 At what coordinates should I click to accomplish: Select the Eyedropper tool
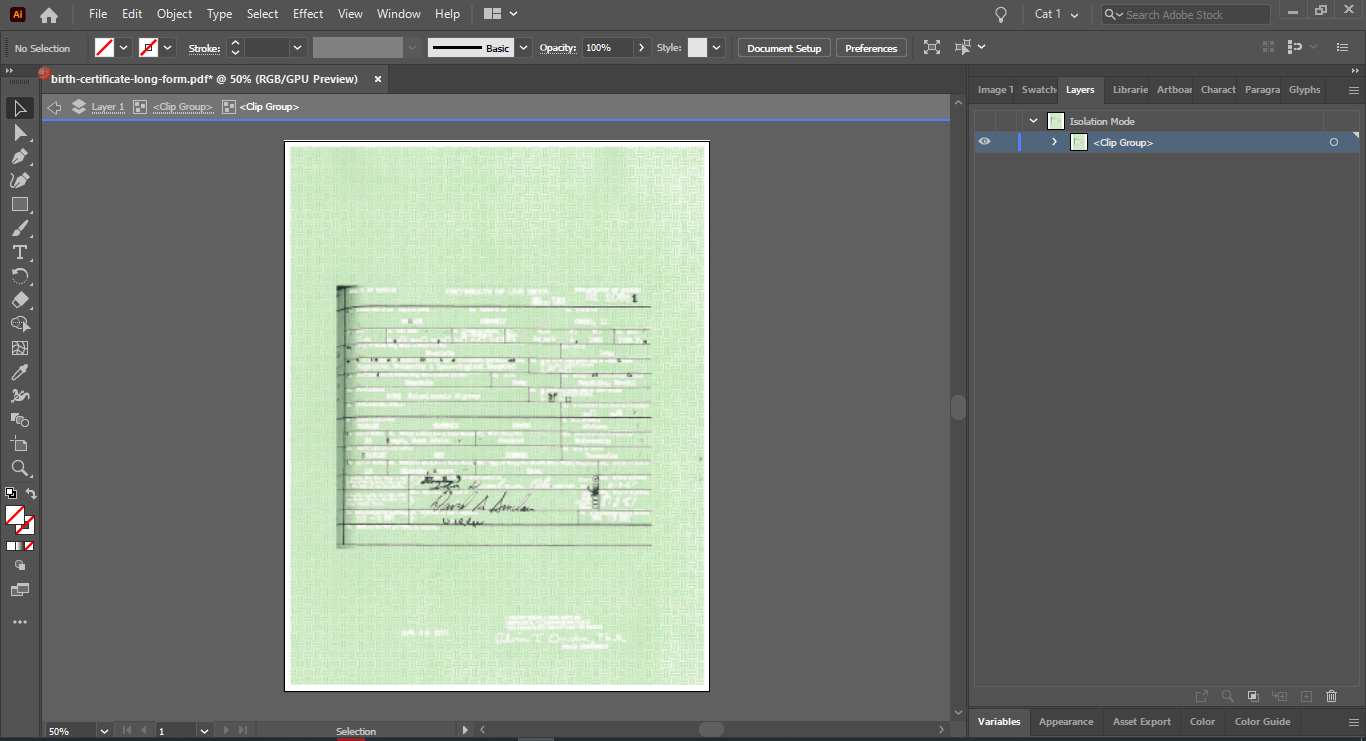click(20, 372)
